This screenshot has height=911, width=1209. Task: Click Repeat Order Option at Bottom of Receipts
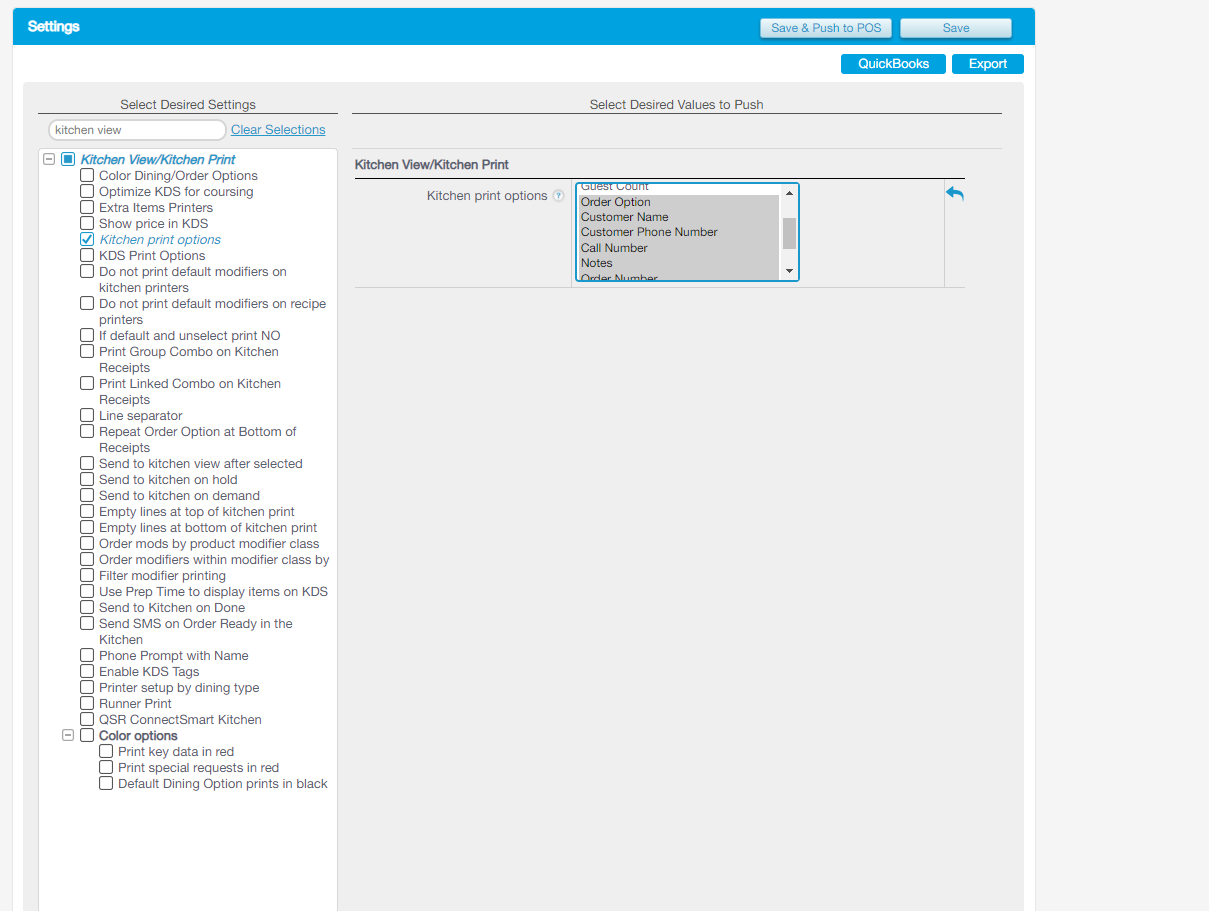pyautogui.click(x=198, y=439)
